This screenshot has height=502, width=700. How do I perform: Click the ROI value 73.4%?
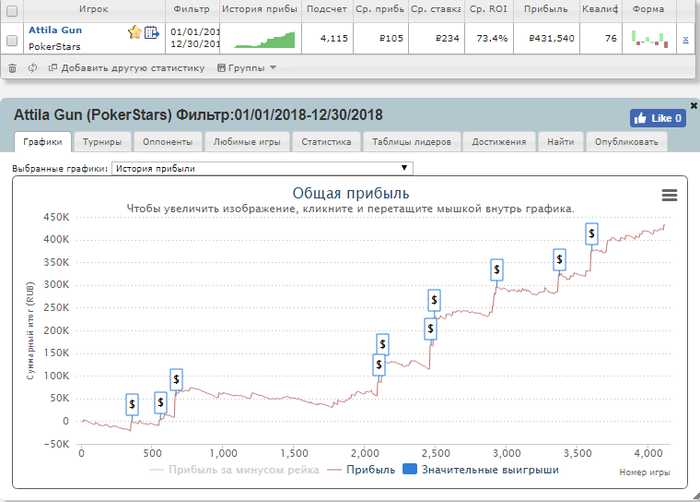pyautogui.click(x=492, y=38)
